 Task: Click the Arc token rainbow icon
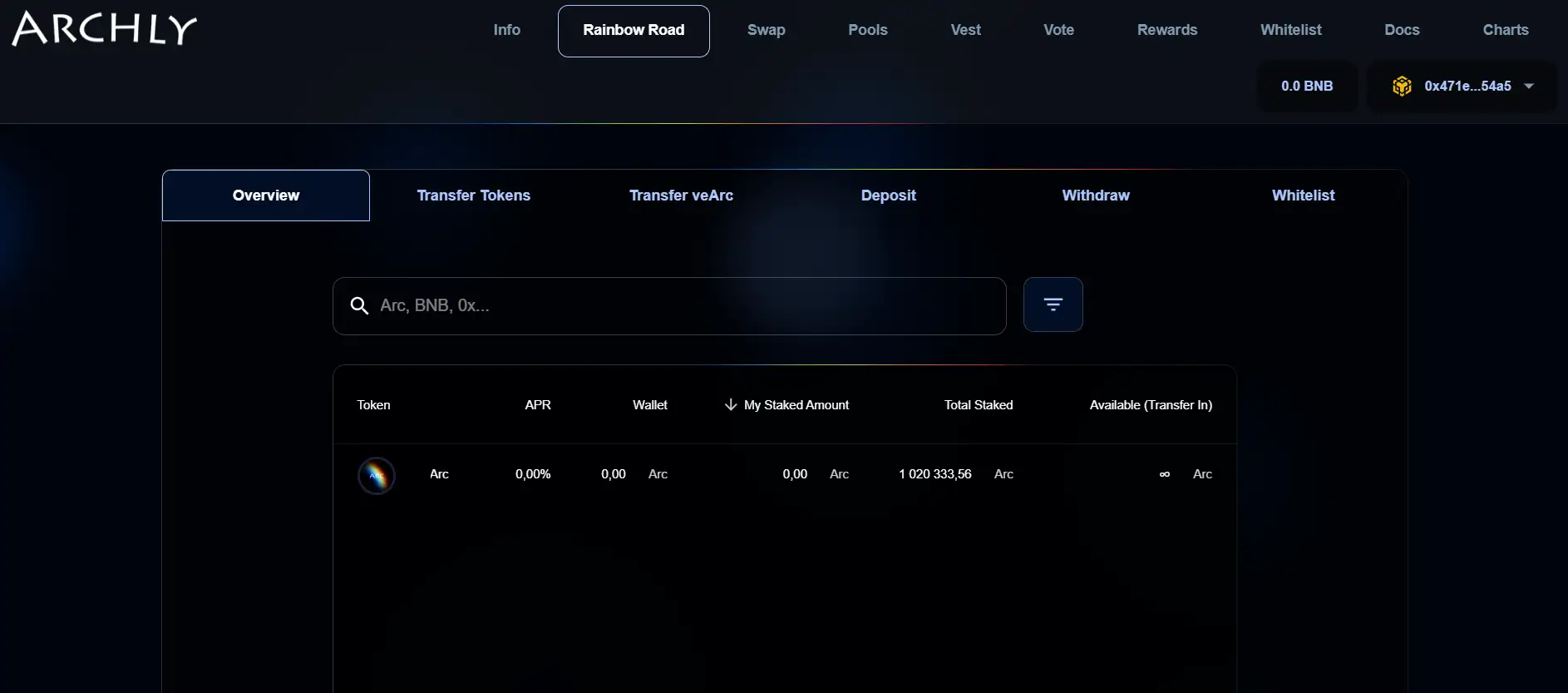377,476
